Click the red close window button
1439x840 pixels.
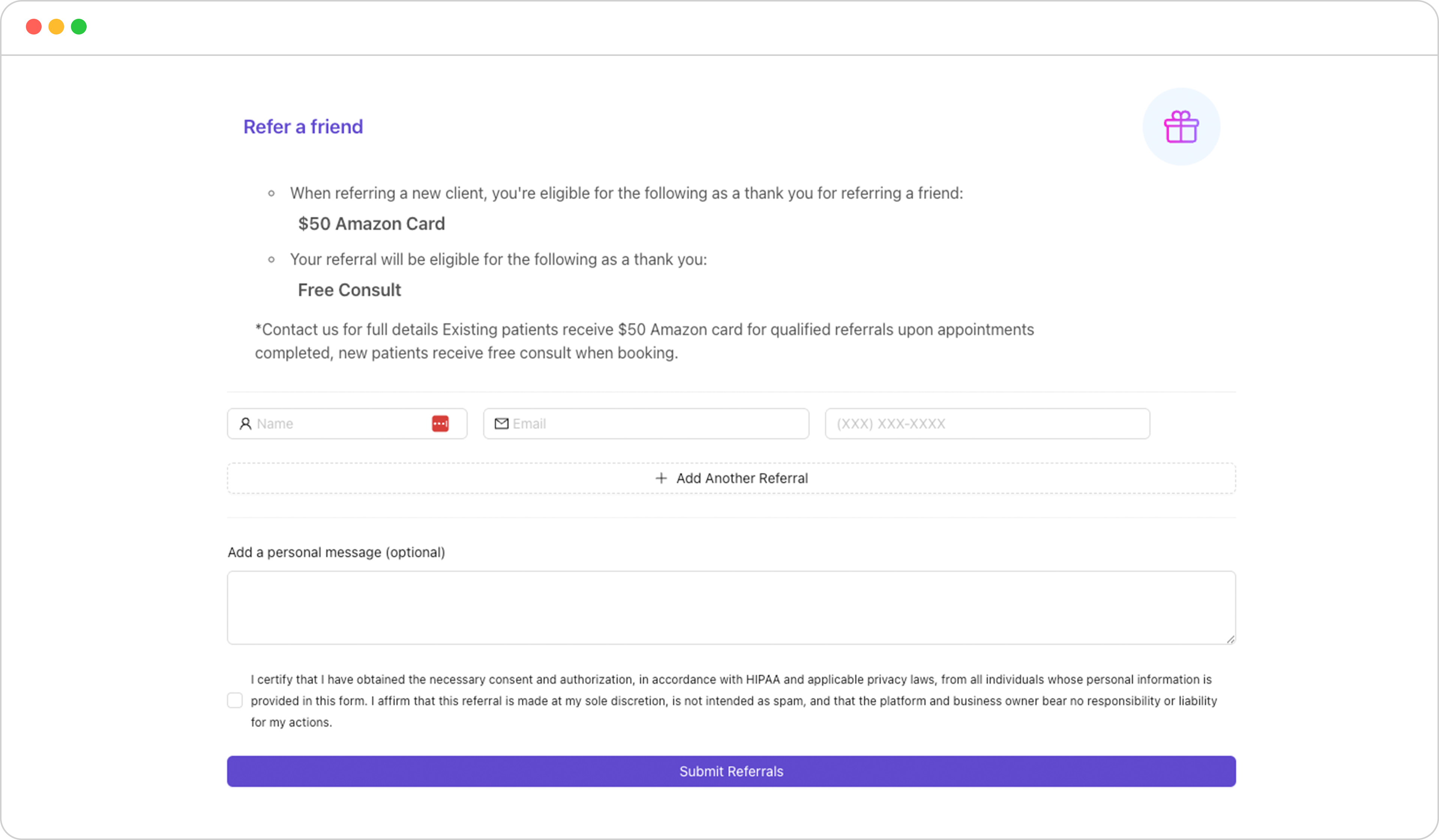tap(34, 27)
